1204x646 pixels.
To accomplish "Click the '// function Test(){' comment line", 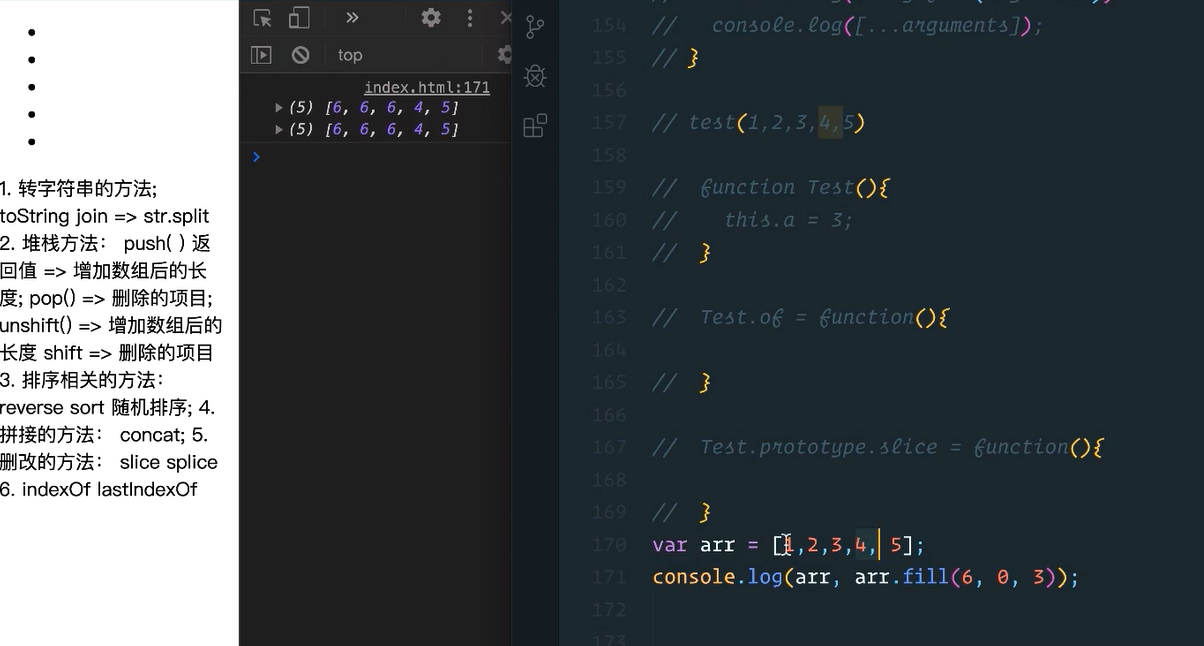I will (x=771, y=187).
